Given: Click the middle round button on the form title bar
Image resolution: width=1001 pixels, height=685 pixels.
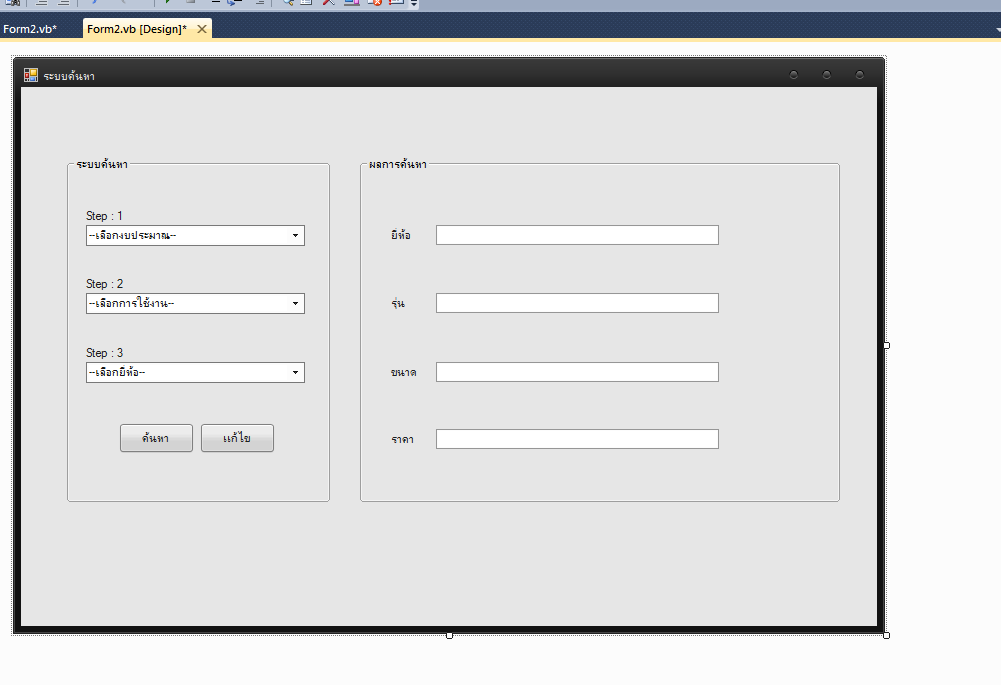Looking at the screenshot, I should (x=827, y=75).
